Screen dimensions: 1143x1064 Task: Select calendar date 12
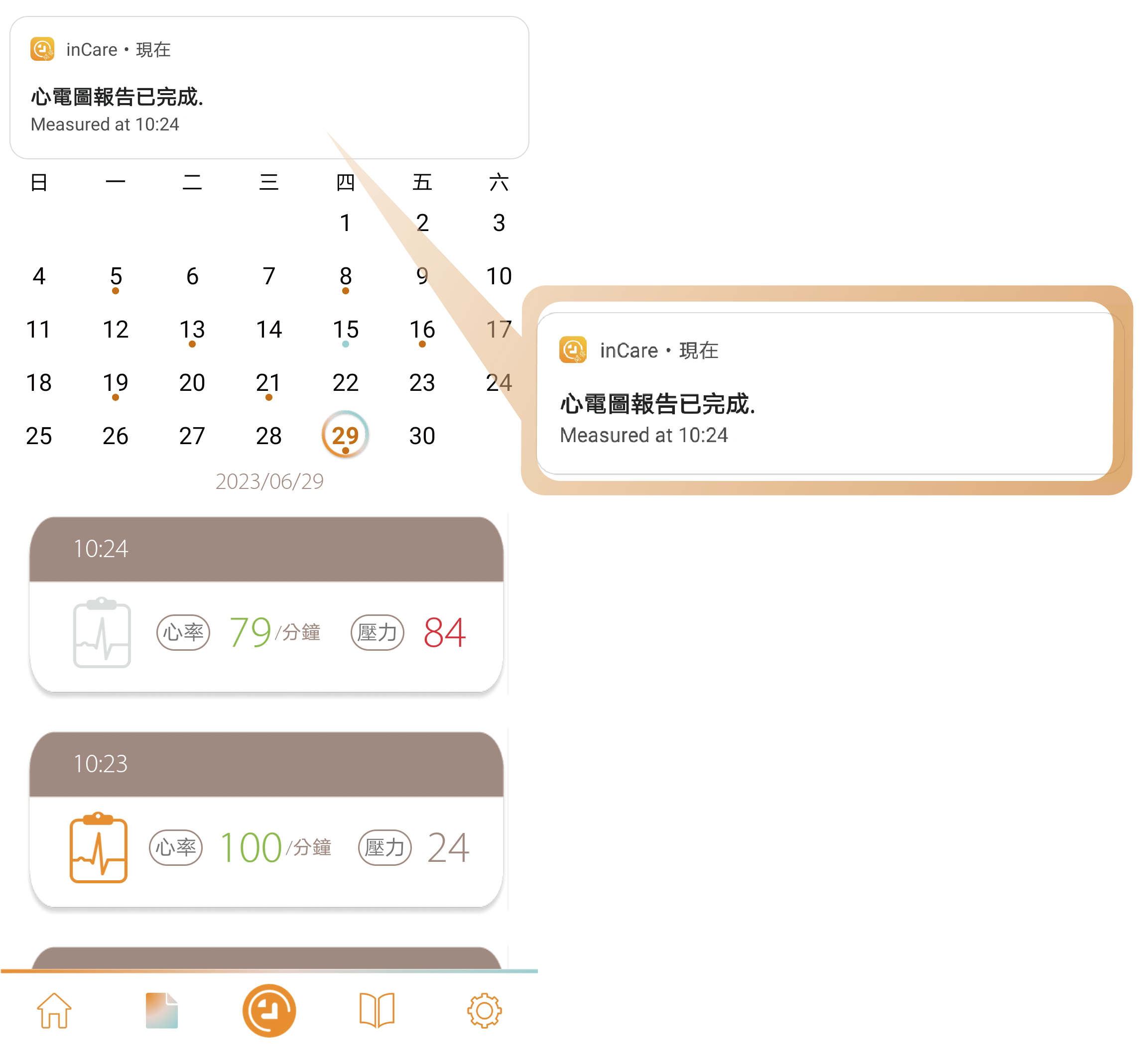pyautogui.click(x=116, y=330)
